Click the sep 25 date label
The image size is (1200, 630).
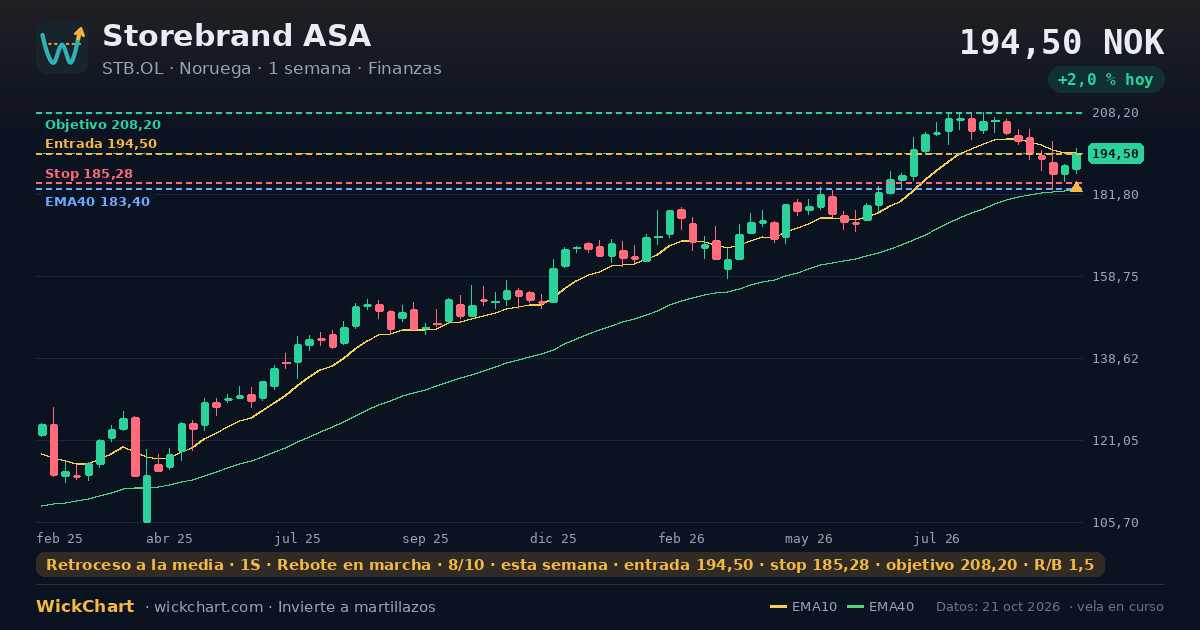coord(426,538)
